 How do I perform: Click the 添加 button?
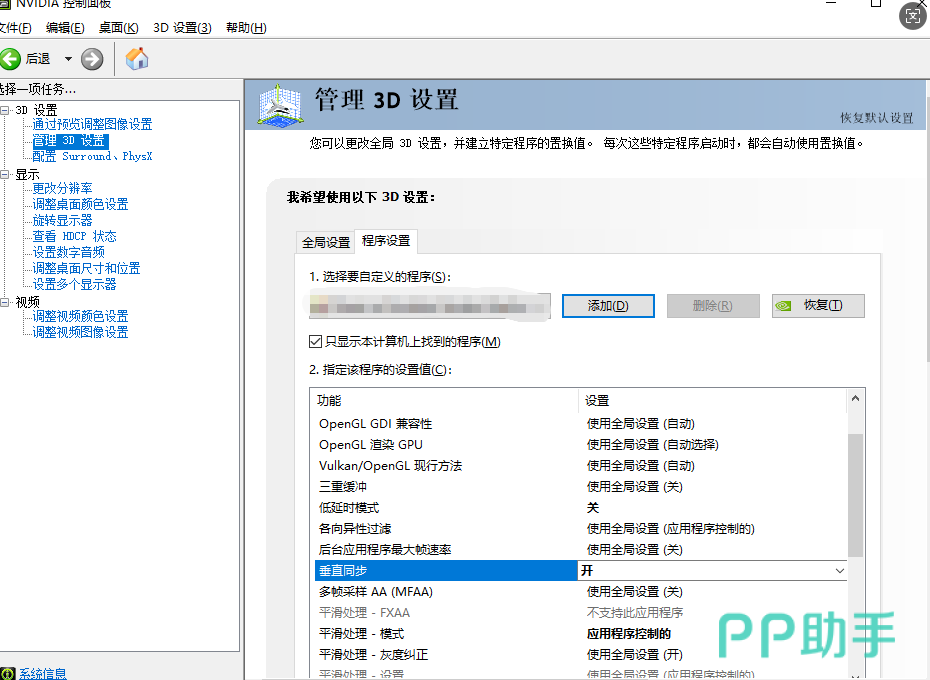pyautogui.click(x=608, y=306)
